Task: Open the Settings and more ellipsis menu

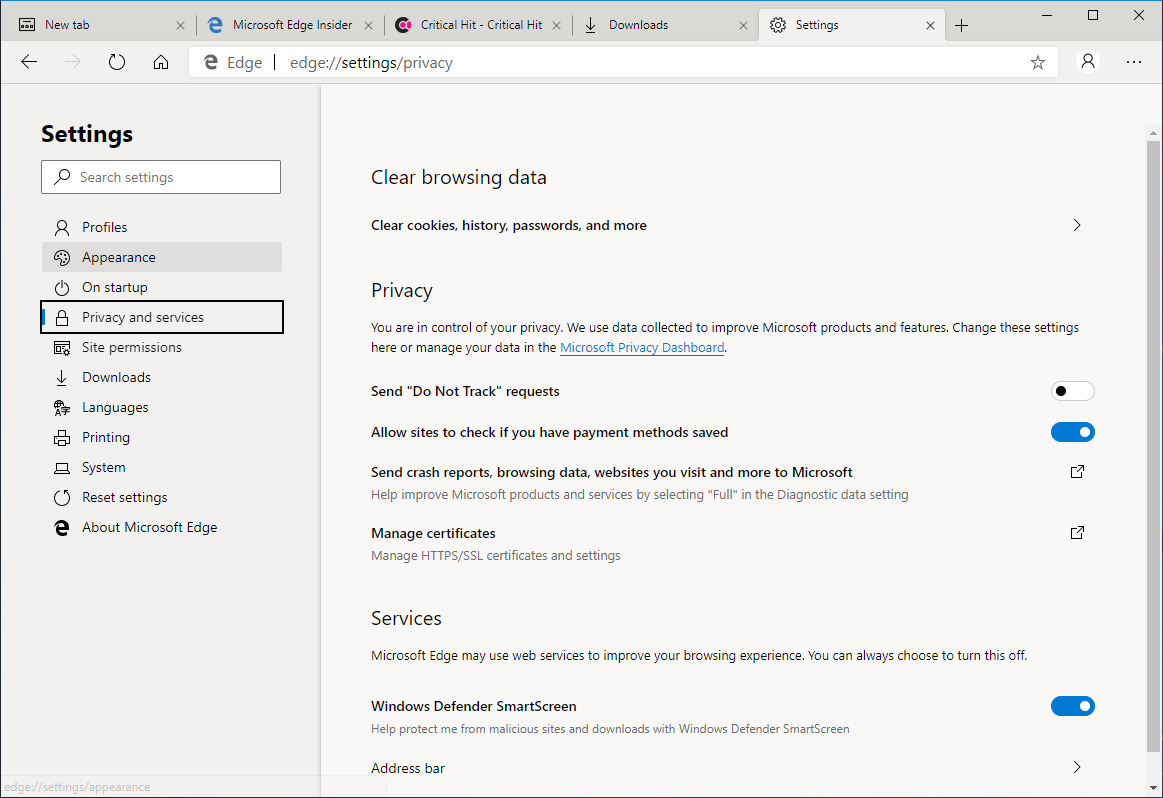Action: (x=1134, y=62)
